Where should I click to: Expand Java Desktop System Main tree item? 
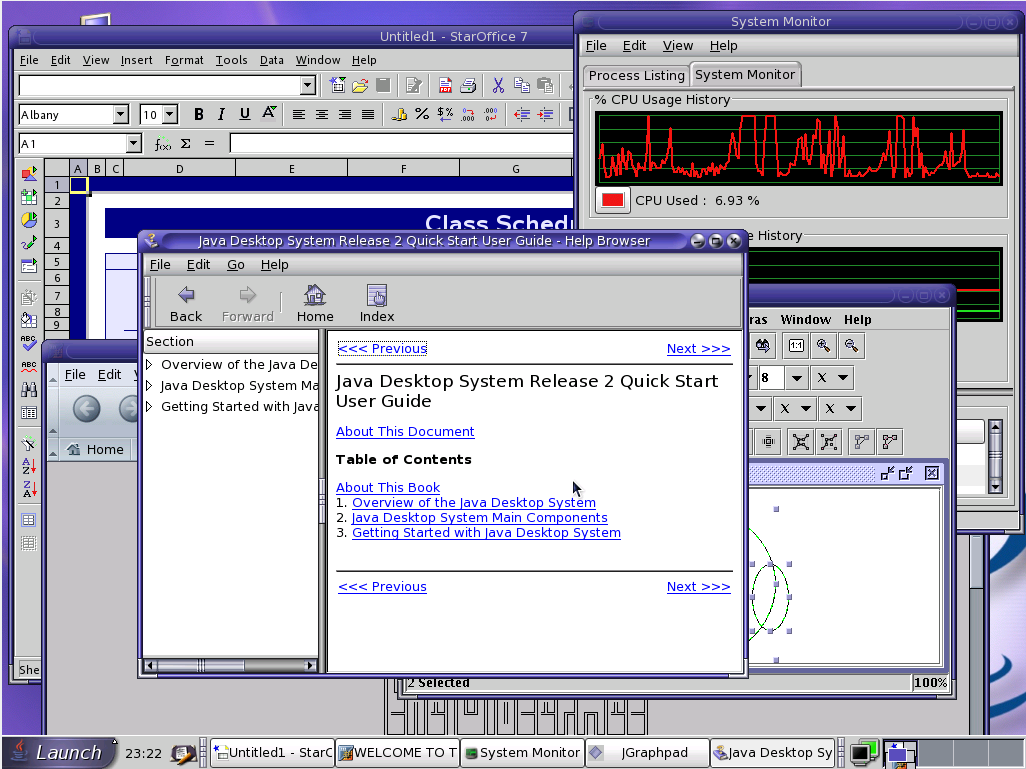click(x=149, y=385)
